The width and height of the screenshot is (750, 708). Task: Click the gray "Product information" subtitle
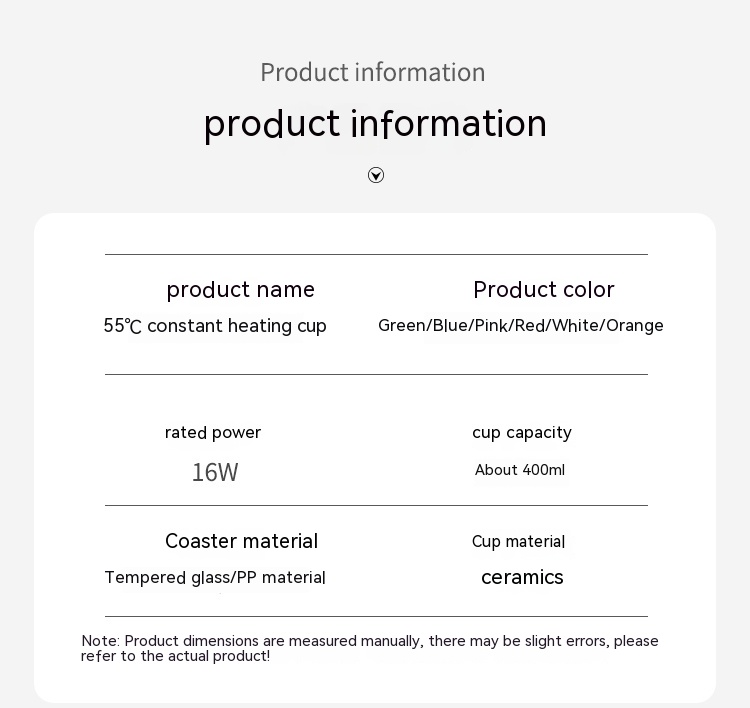pyautogui.click(x=372, y=72)
